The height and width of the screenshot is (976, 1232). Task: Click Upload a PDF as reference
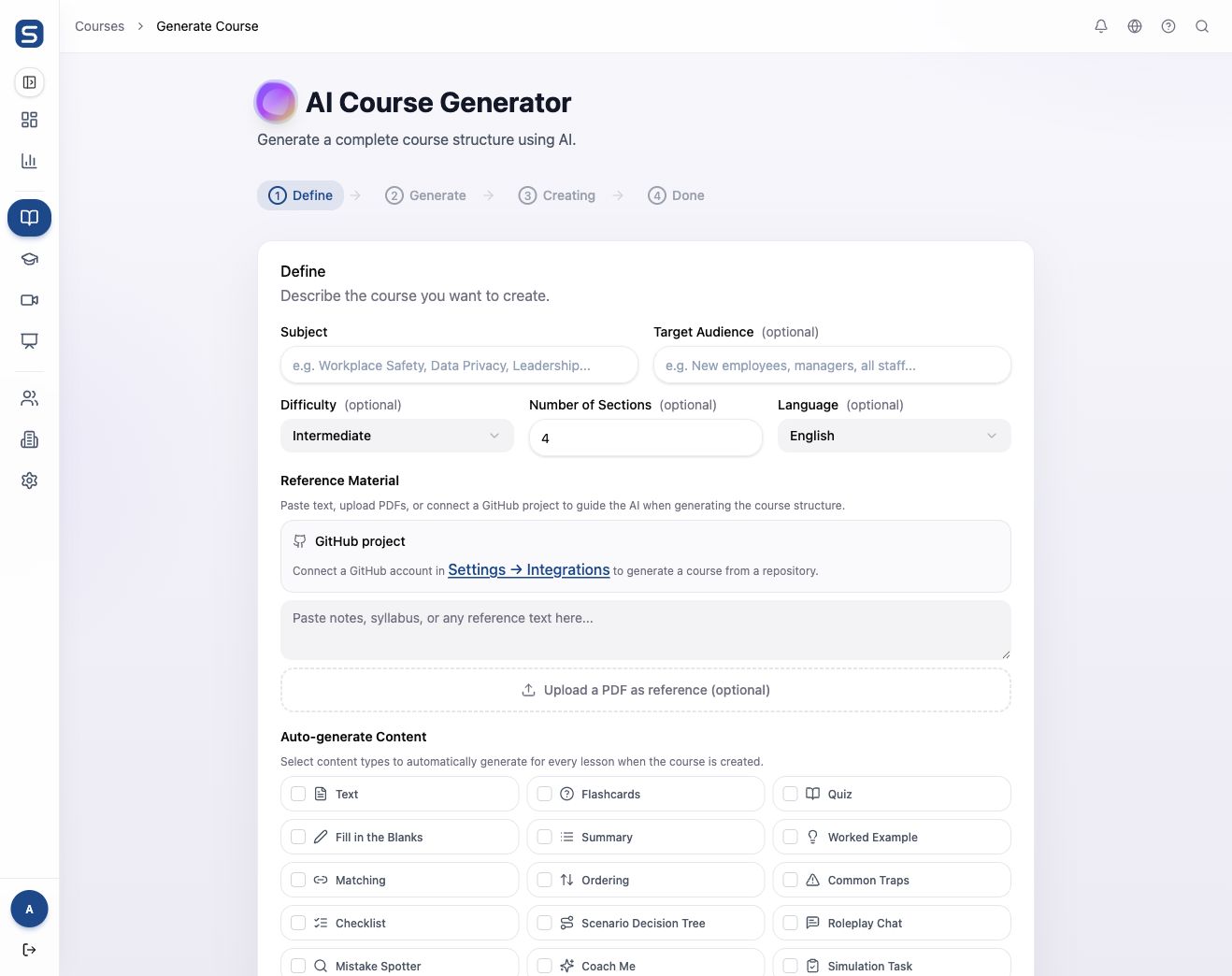pyautogui.click(x=646, y=690)
